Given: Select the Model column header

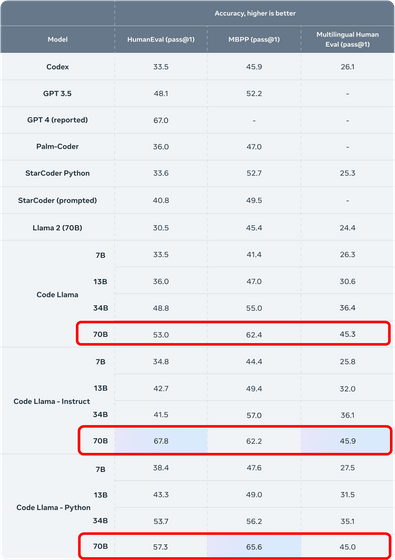Looking at the screenshot, I should (x=58, y=40).
